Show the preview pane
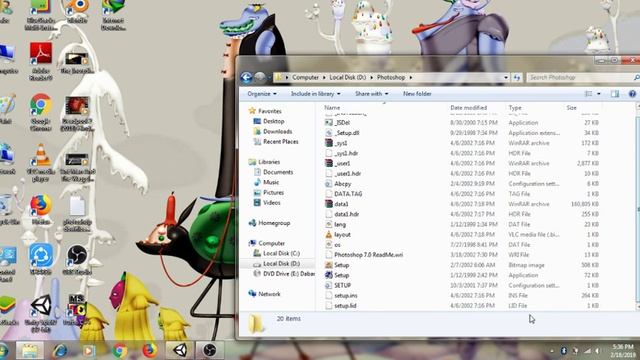This screenshot has width=640, height=360. (615, 94)
